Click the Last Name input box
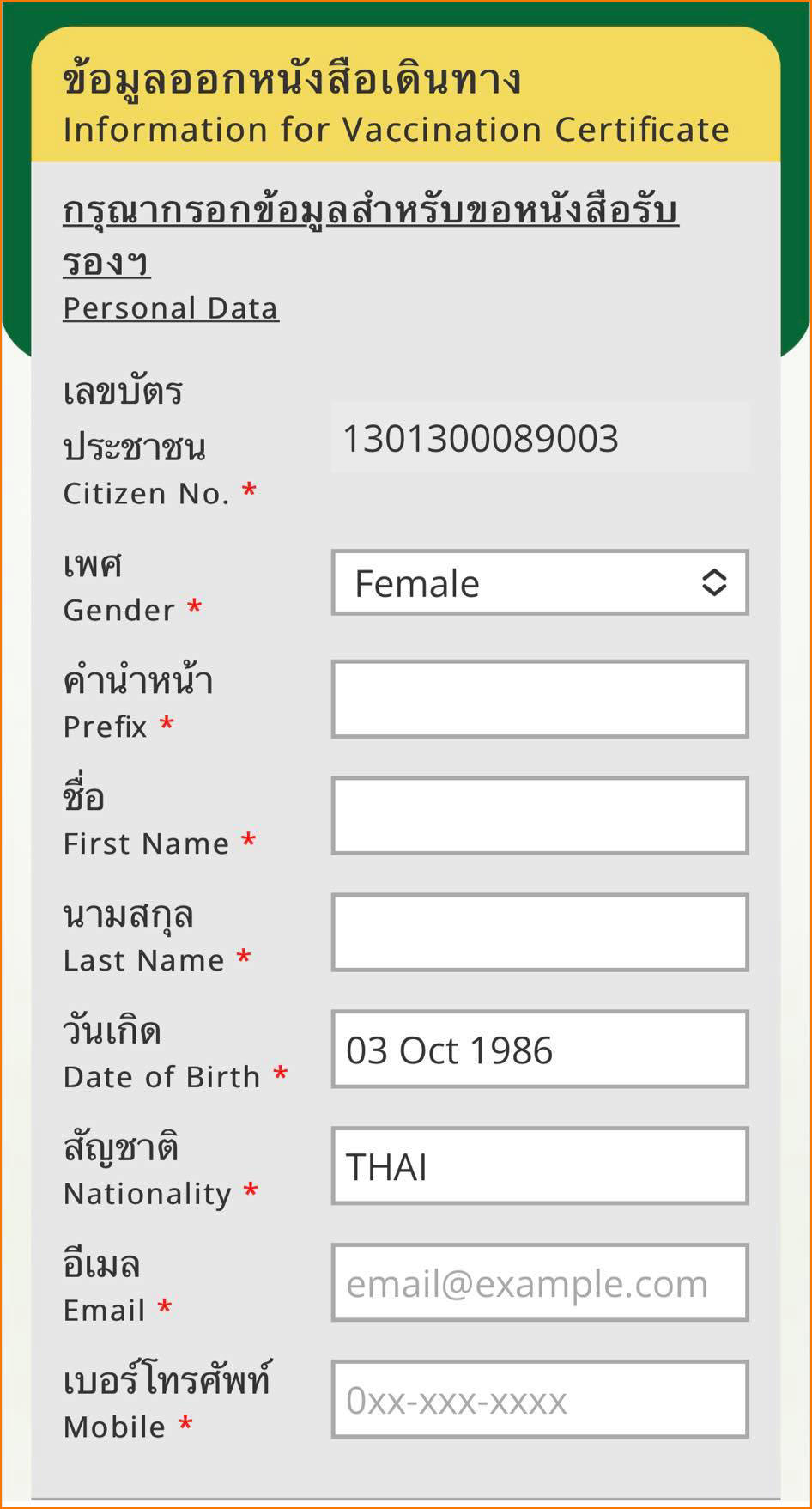This screenshot has width=812, height=1509. click(x=538, y=932)
